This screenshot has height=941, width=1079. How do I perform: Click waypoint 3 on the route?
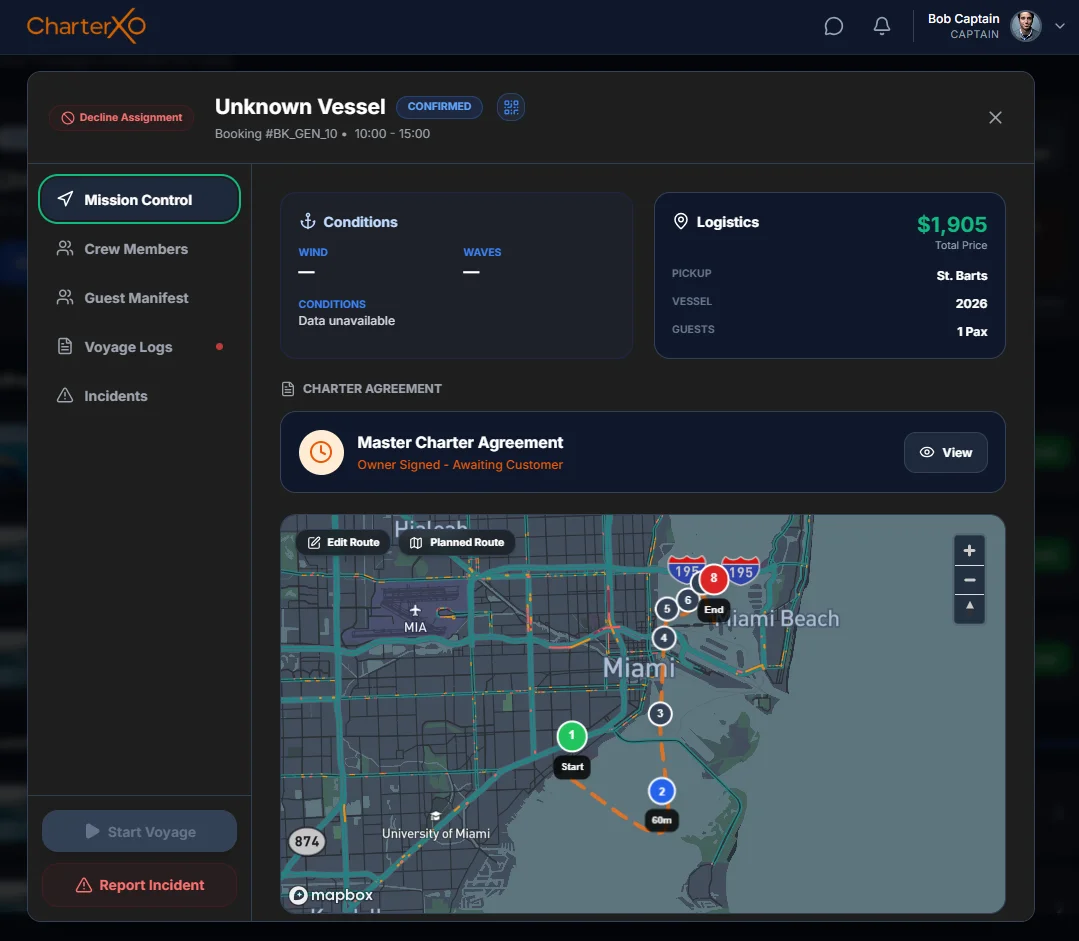660,714
